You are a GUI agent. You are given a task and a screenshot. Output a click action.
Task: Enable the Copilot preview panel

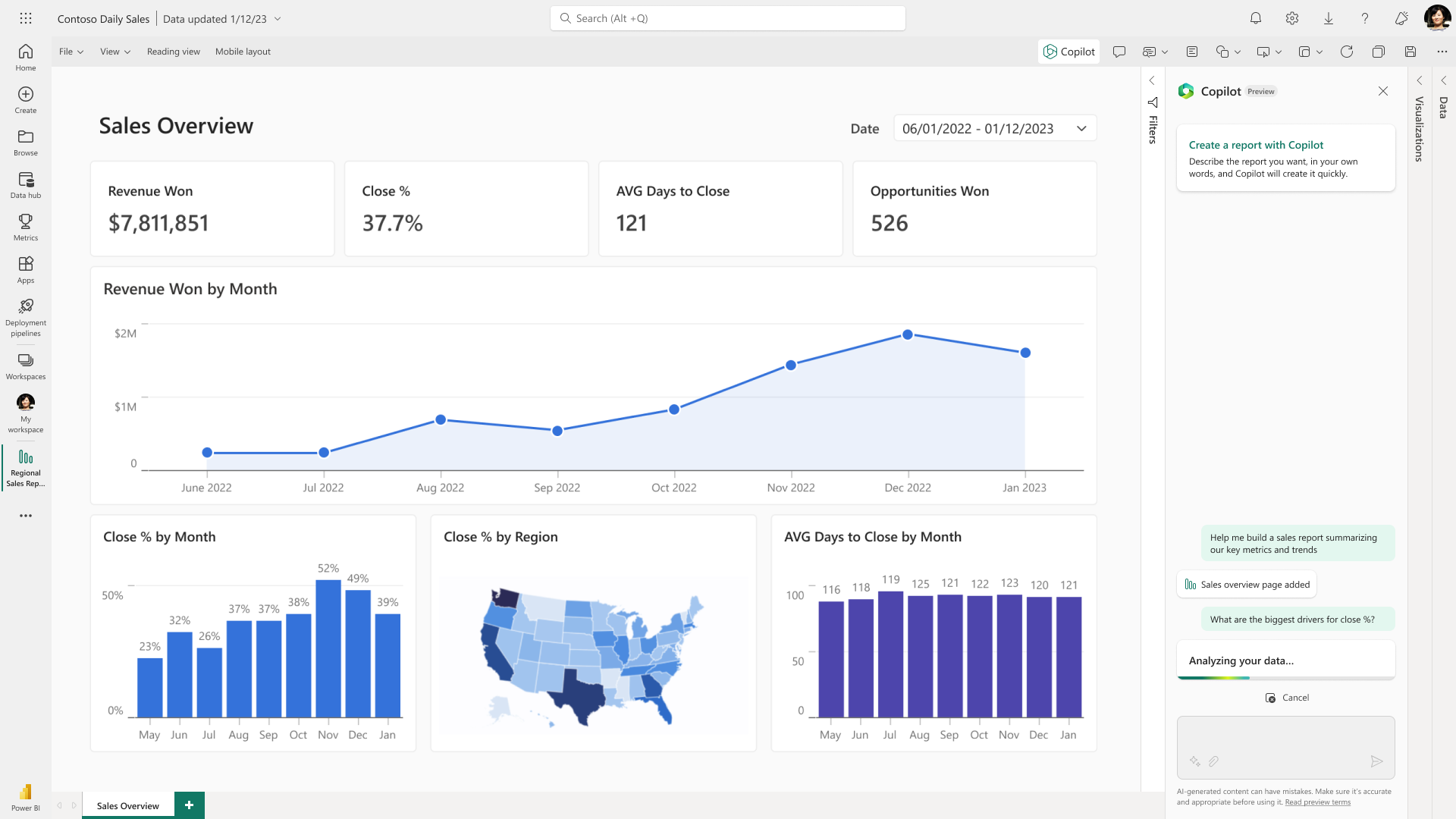point(1067,51)
